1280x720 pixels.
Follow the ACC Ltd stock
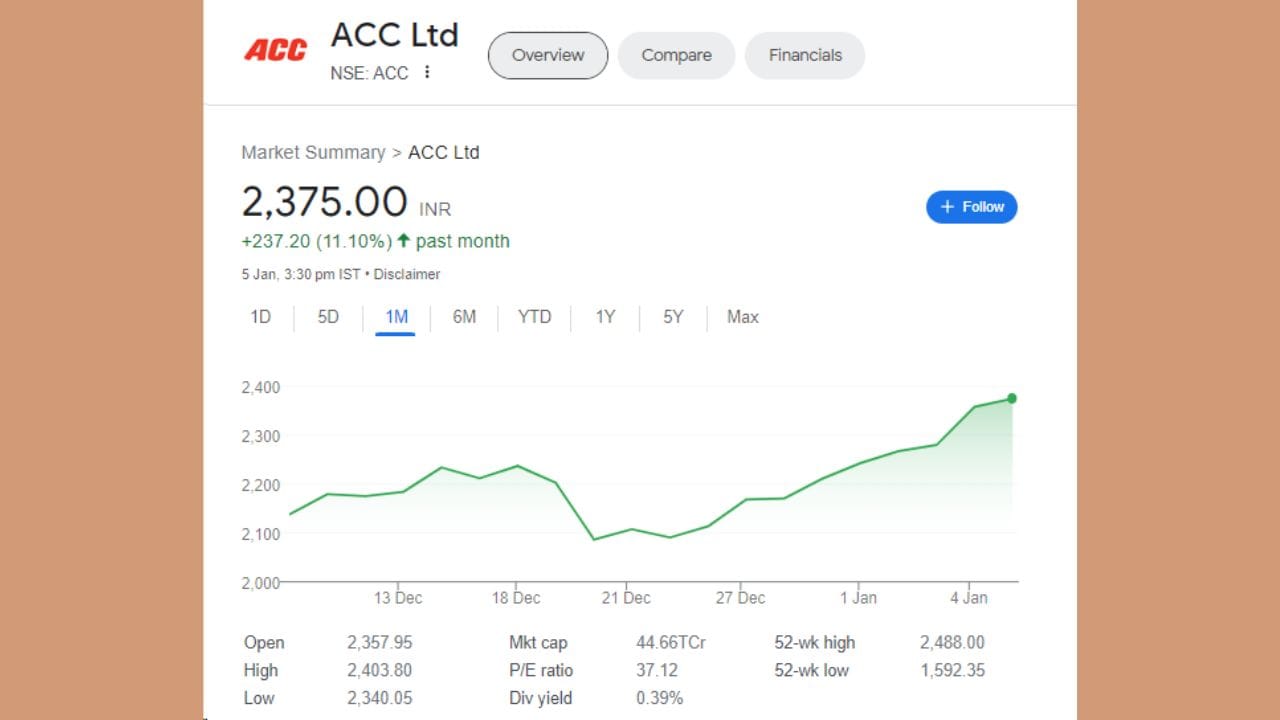point(971,207)
